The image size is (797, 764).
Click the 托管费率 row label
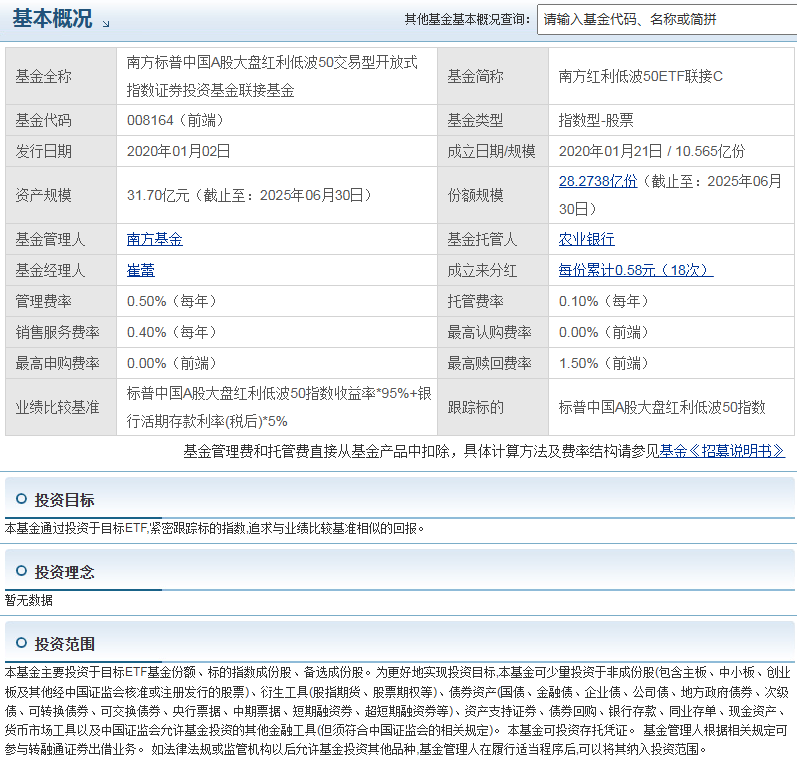(475, 301)
